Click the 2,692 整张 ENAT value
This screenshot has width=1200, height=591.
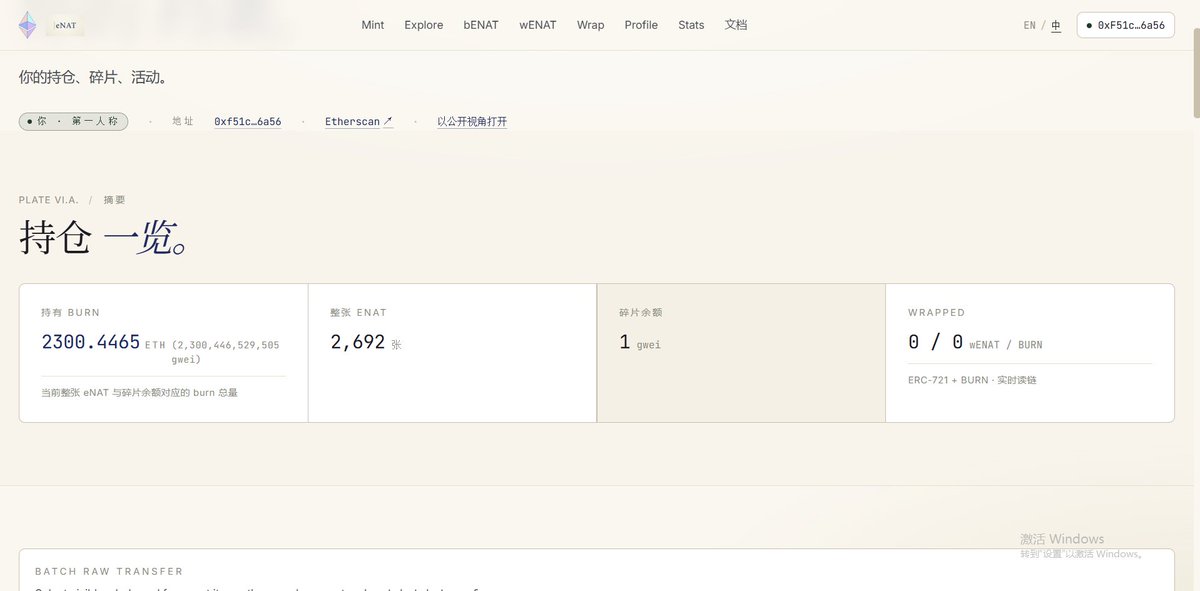(x=358, y=342)
